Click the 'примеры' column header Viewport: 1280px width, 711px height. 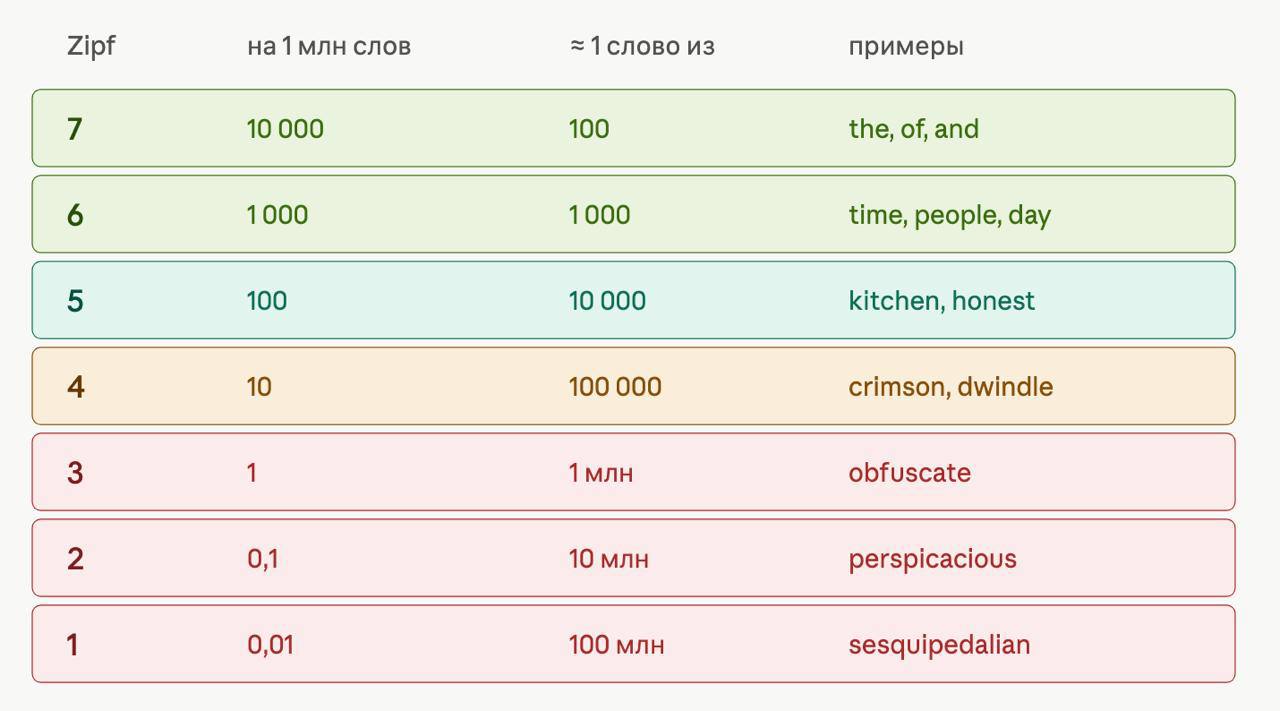(906, 47)
